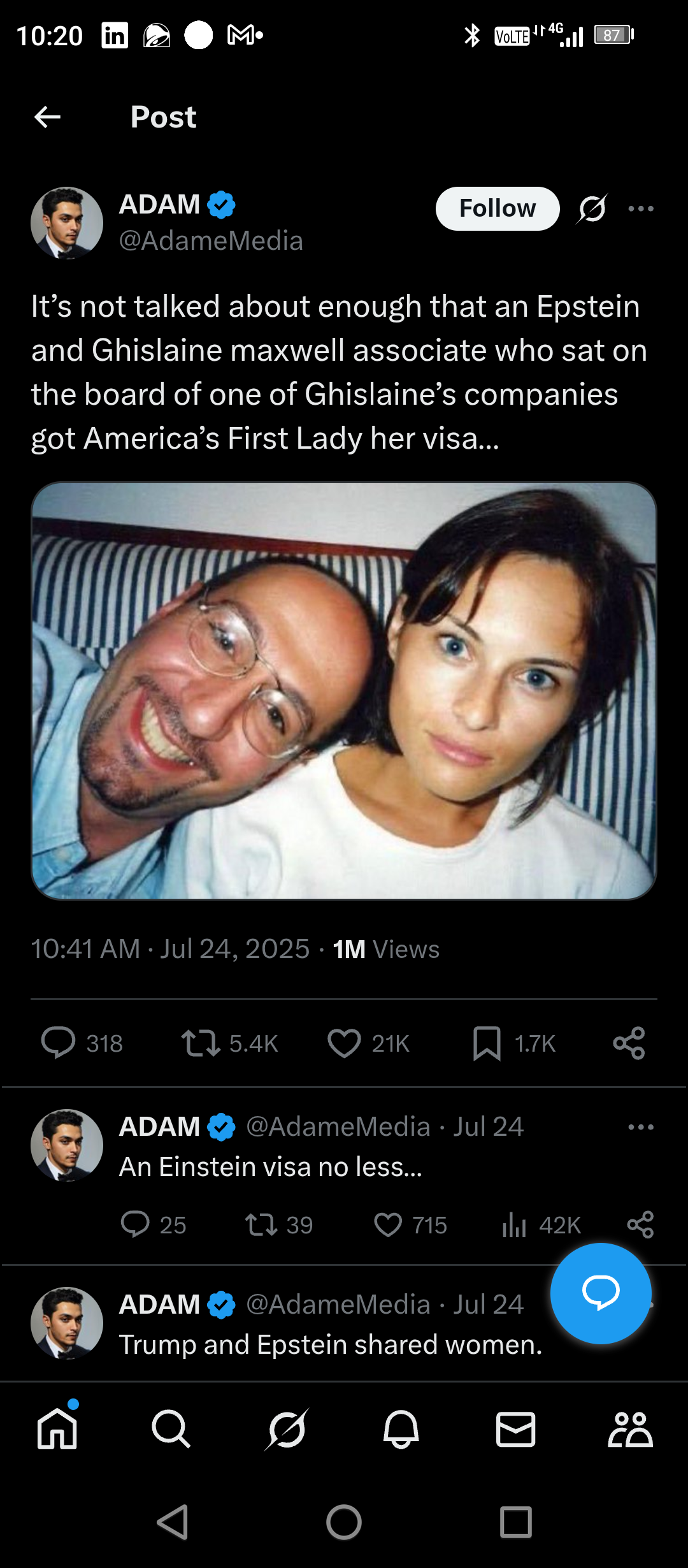Image resolution: width=688 pixels, height=1568 pixels.
Task: Like the Einstein visa reply
Action: point(388,1224)
